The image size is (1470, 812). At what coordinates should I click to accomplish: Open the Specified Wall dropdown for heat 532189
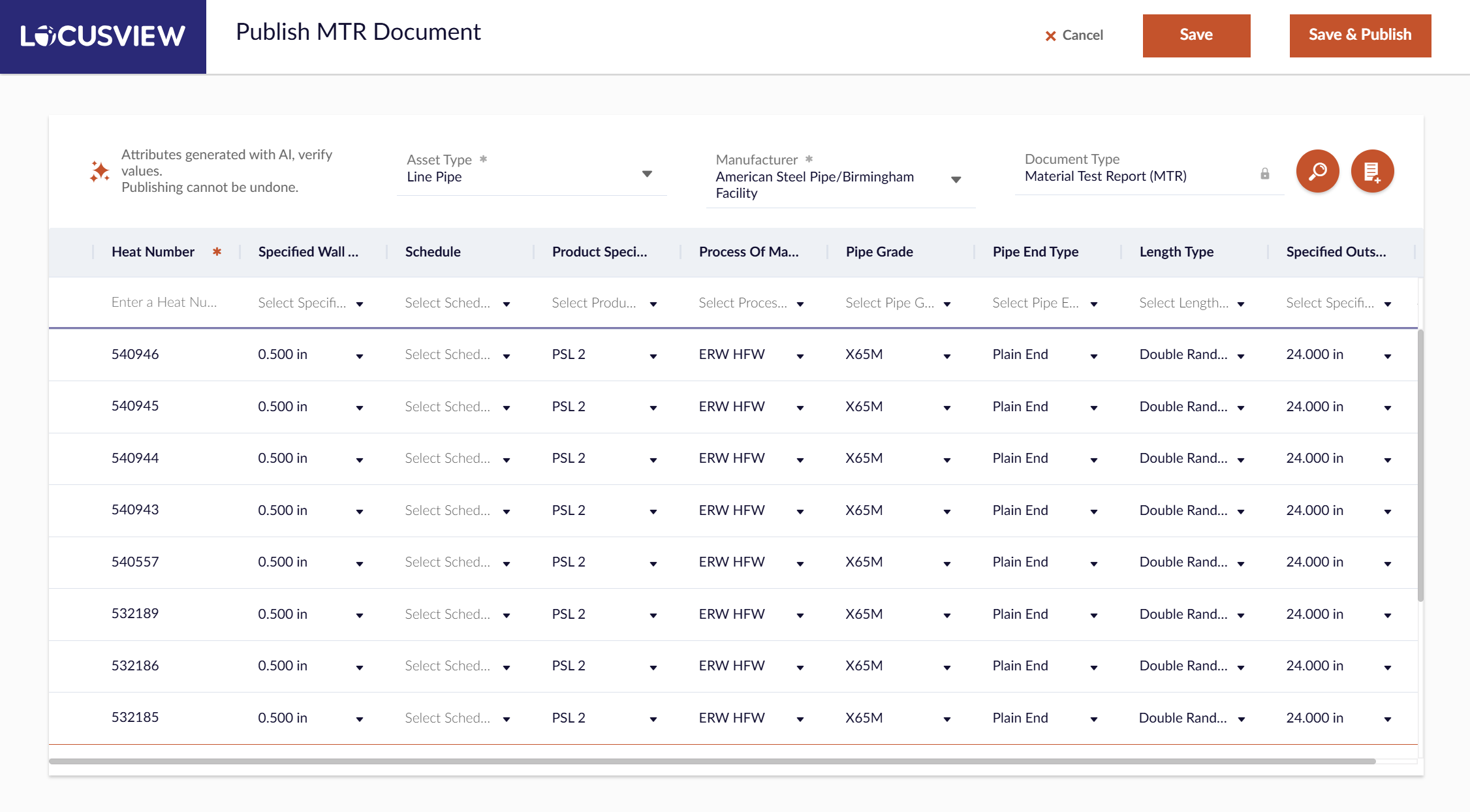(359, 616)
